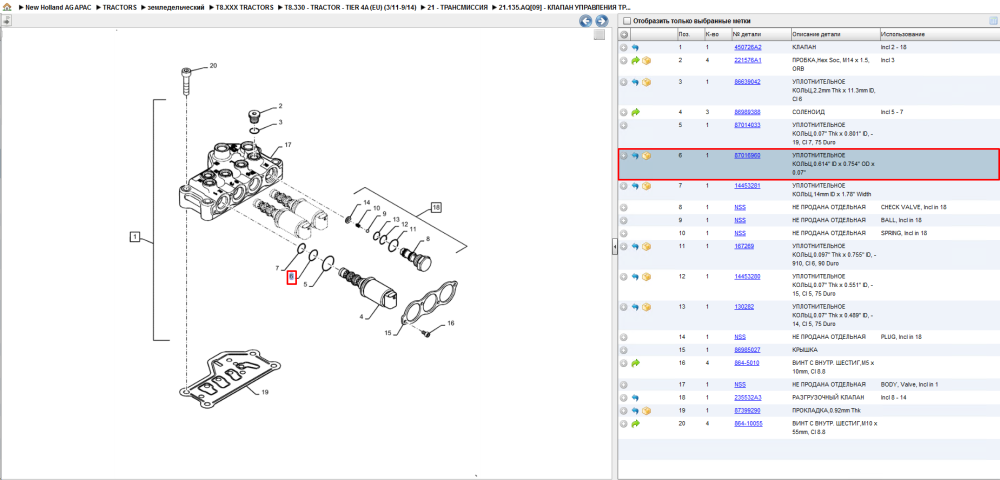Click the green arrow icon in СОЛЕНОИД row

(x=635, y=112)
